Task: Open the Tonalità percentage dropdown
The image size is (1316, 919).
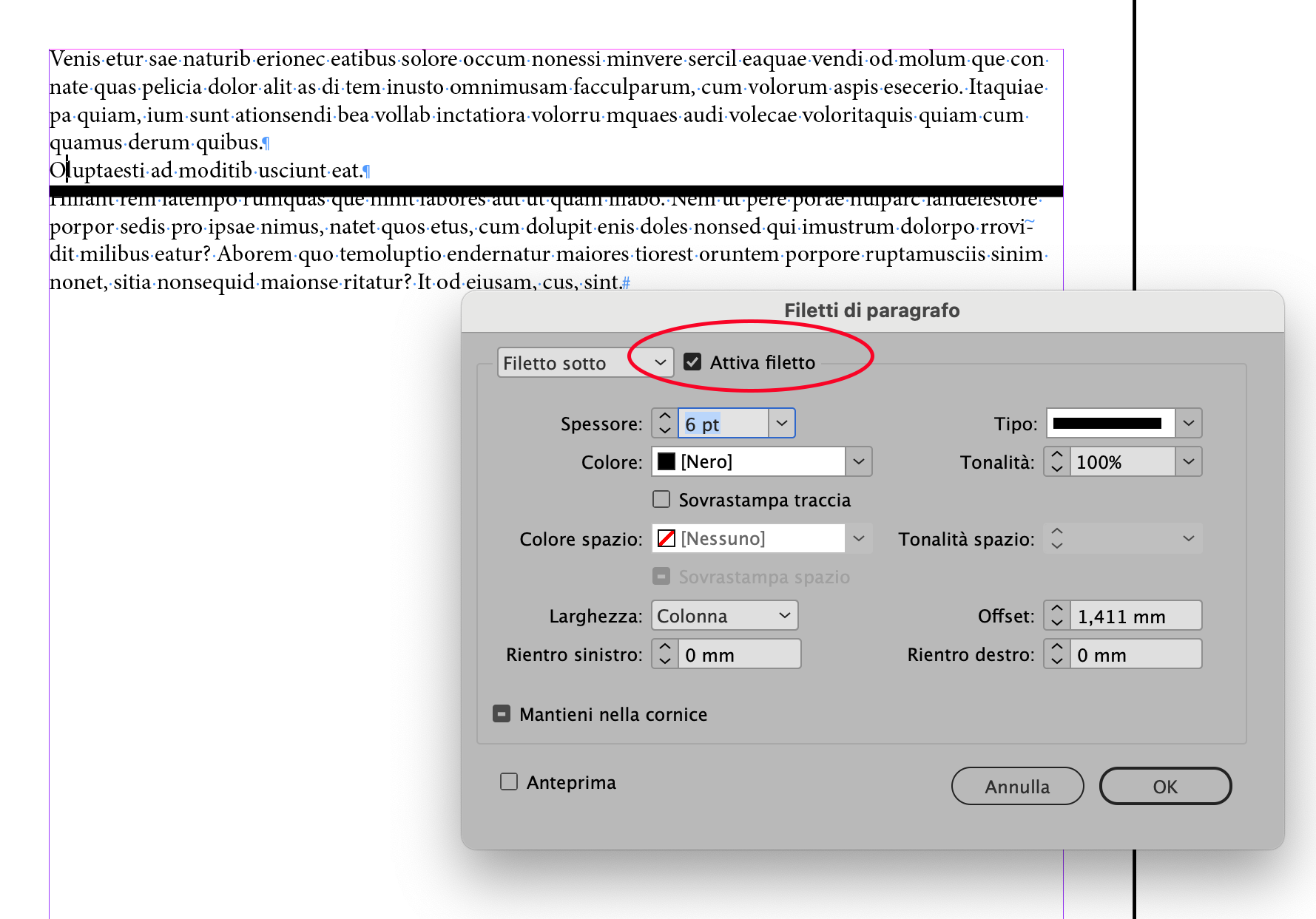Action: (x=1188, y=461)
